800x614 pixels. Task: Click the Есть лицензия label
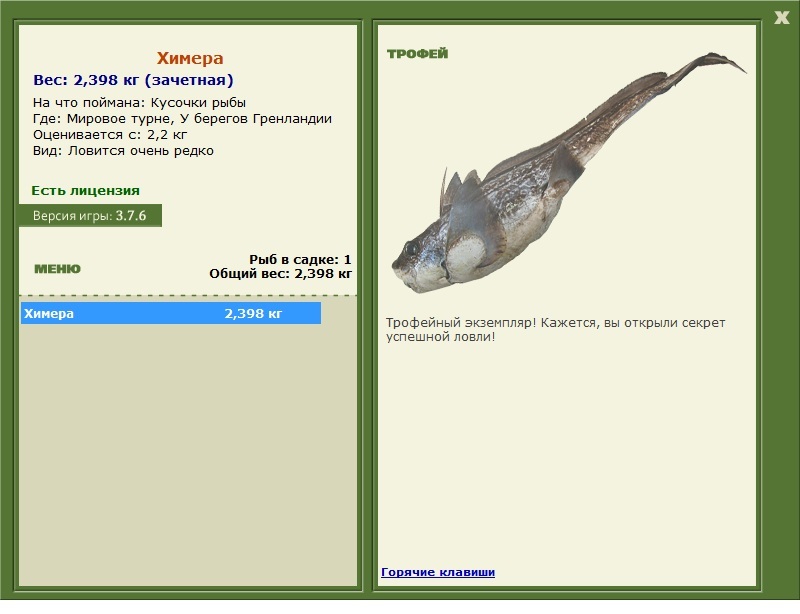[x=85, y=191]
